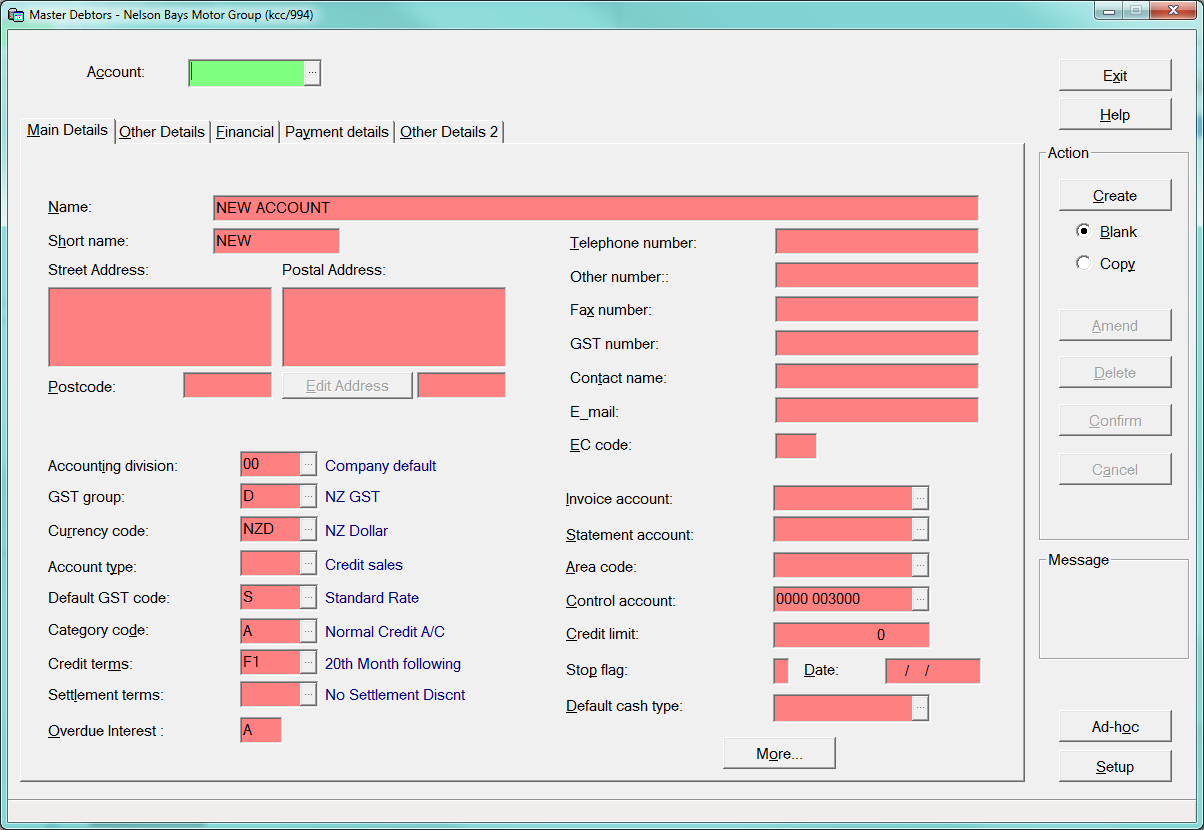
Task: Click into the Telephone number field
Action: pyautogui.click(x=876, y=242)
